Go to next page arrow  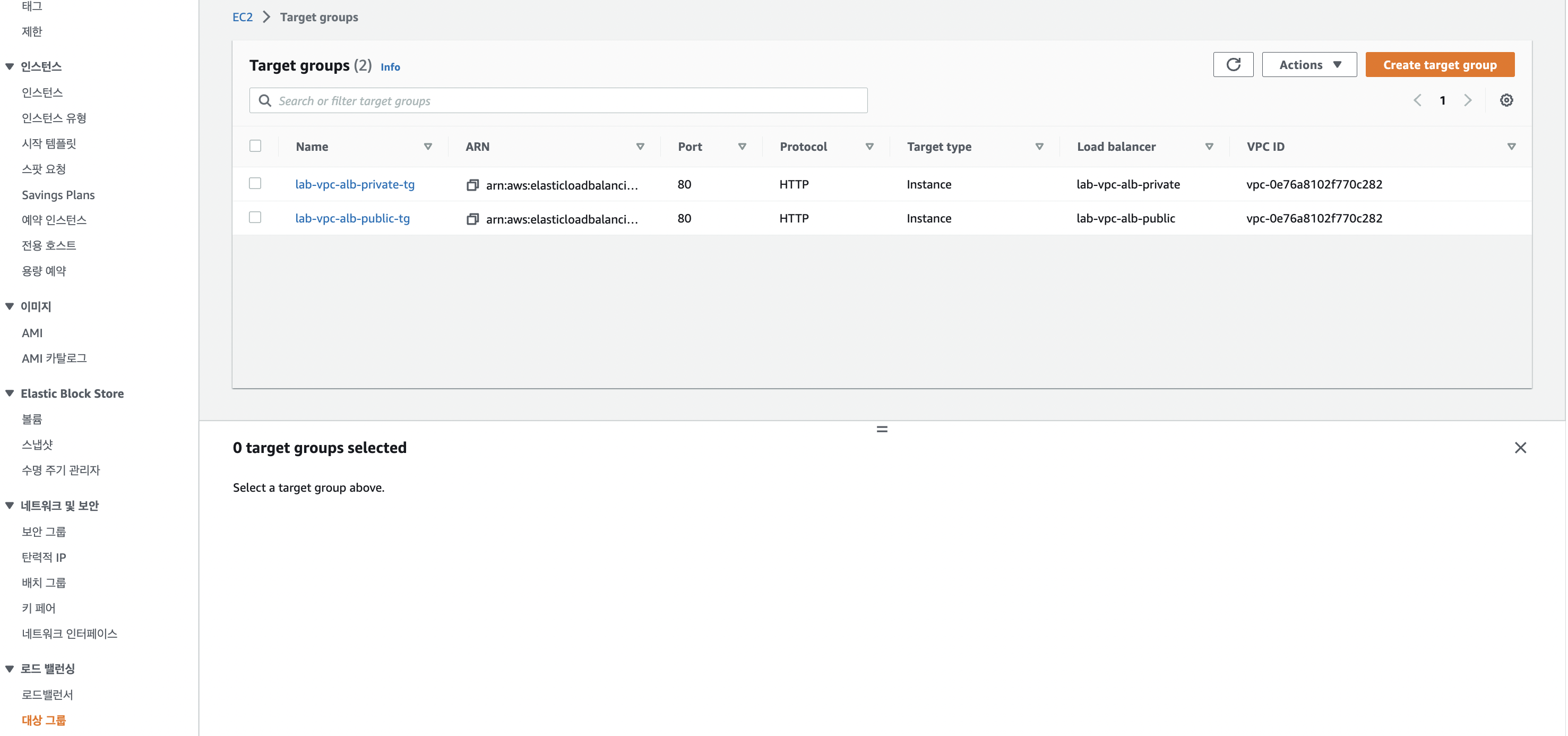click(1468, 100)
